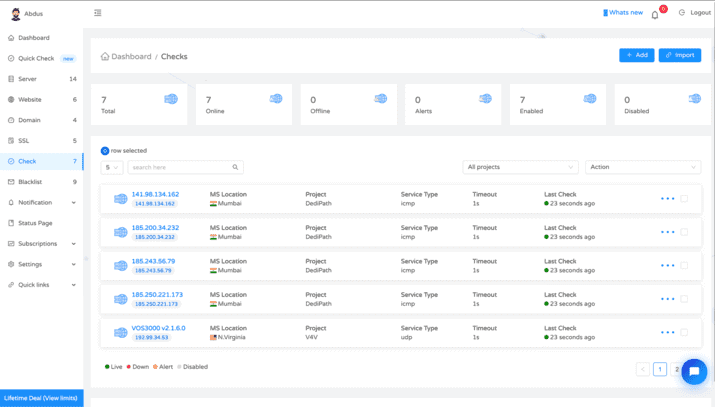Click the Dashboard home icon in breadcrumb
This screenshot has width=715, height=407.
coord(105,57)
